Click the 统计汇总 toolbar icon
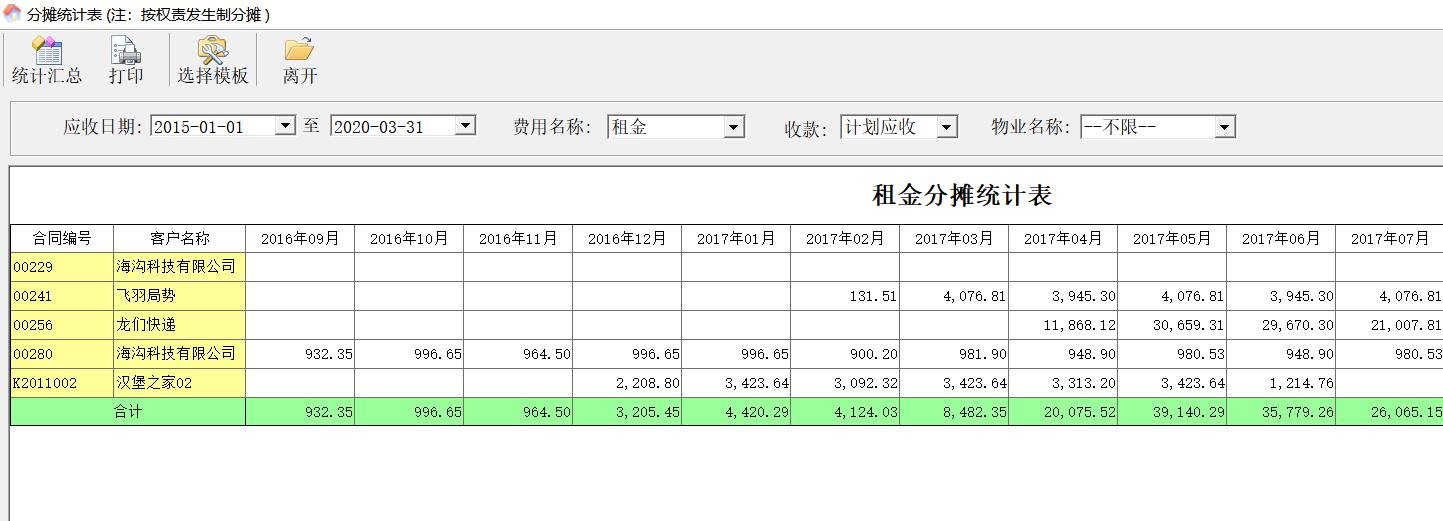Viewport: 1443px width, 521px height. 47,50
